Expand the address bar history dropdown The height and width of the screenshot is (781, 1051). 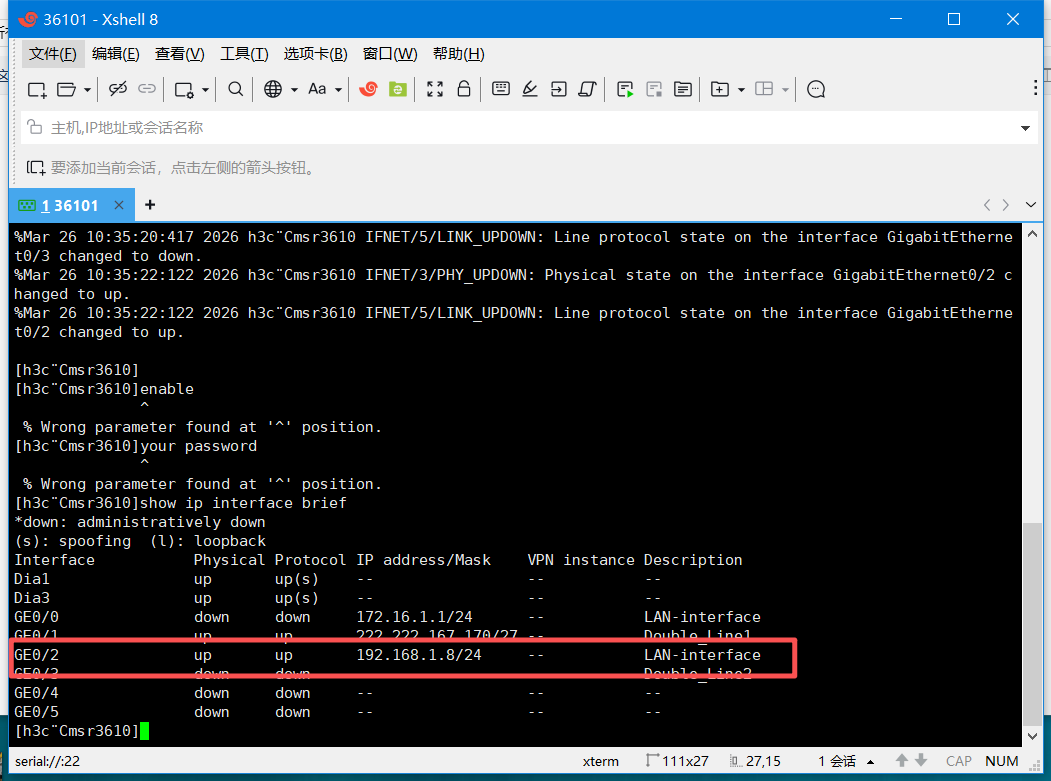(1025, 128)
